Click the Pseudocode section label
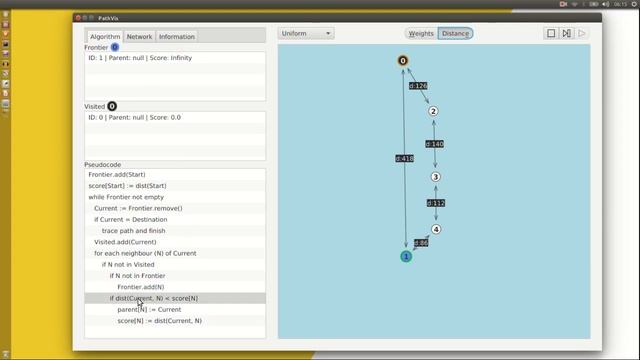640x360 pixels. (x=102, y=164)
